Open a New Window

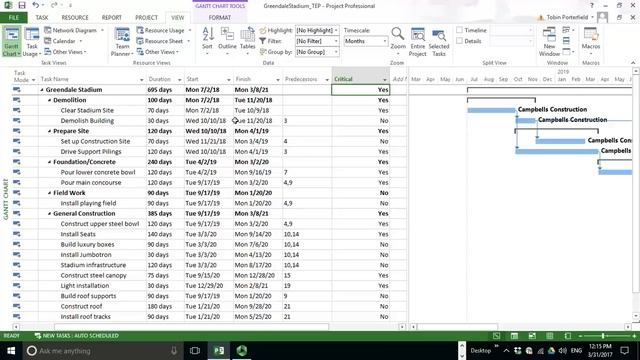coord(549,42)
